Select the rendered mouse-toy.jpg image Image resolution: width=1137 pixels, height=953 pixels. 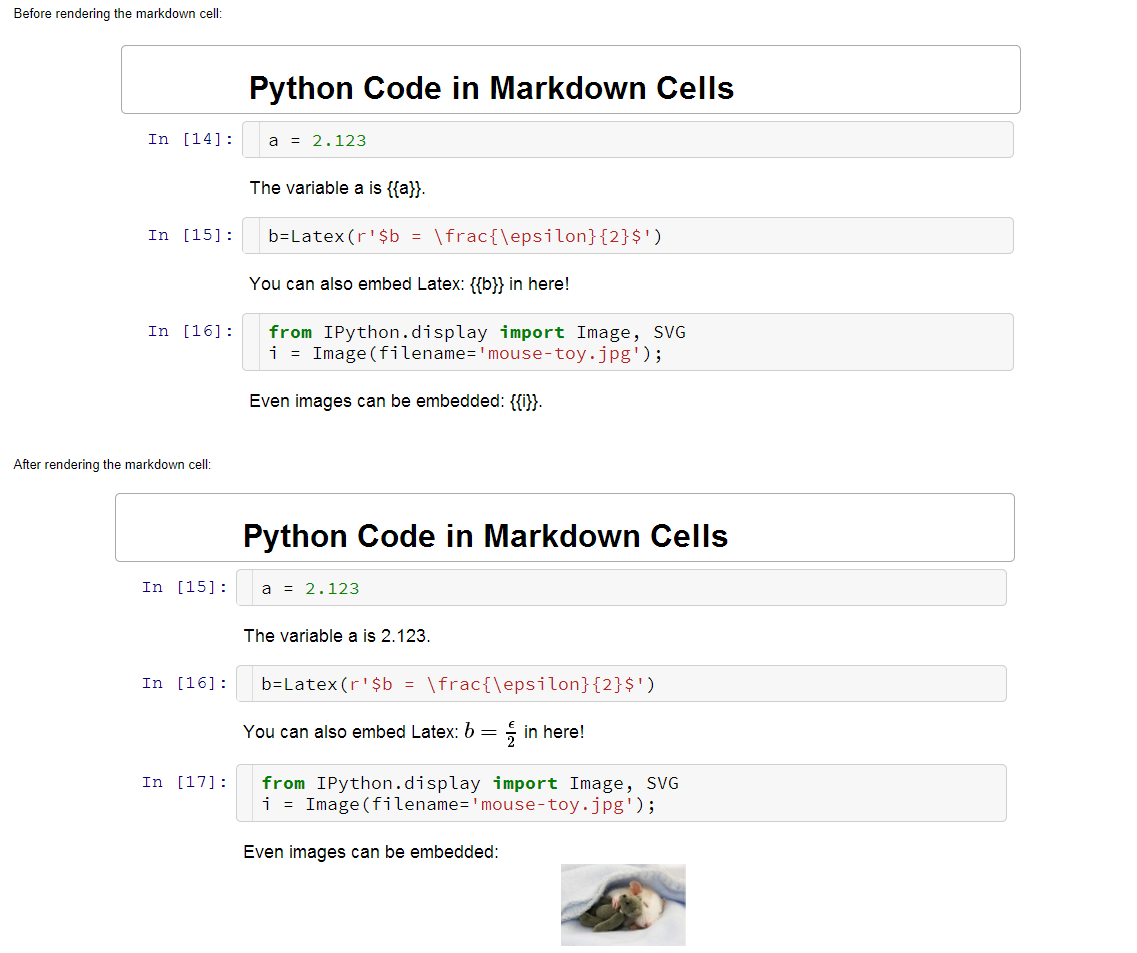pyautogui.click(x=622, y=904)
